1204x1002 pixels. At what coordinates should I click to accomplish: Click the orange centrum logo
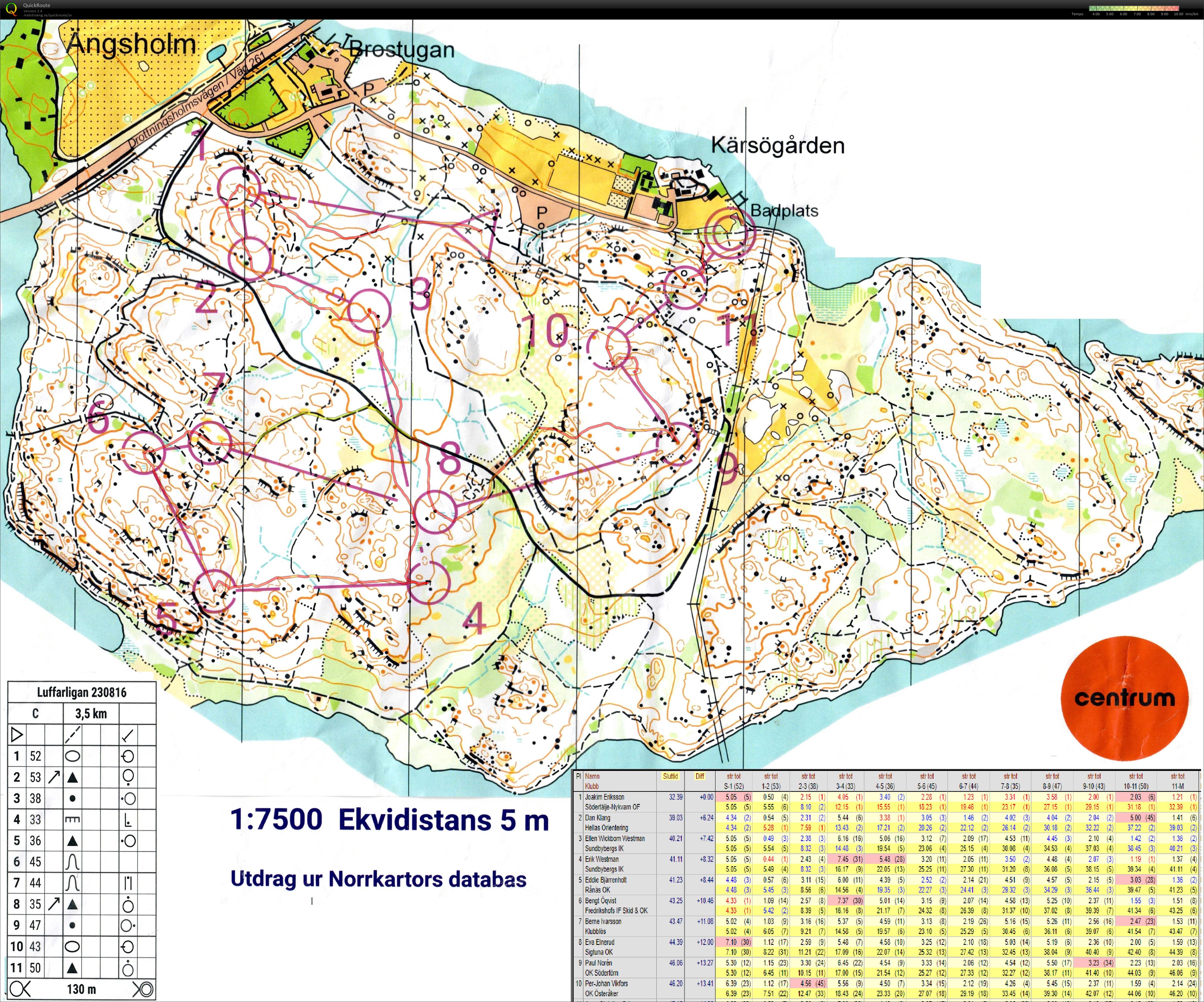click(1124, 698)
